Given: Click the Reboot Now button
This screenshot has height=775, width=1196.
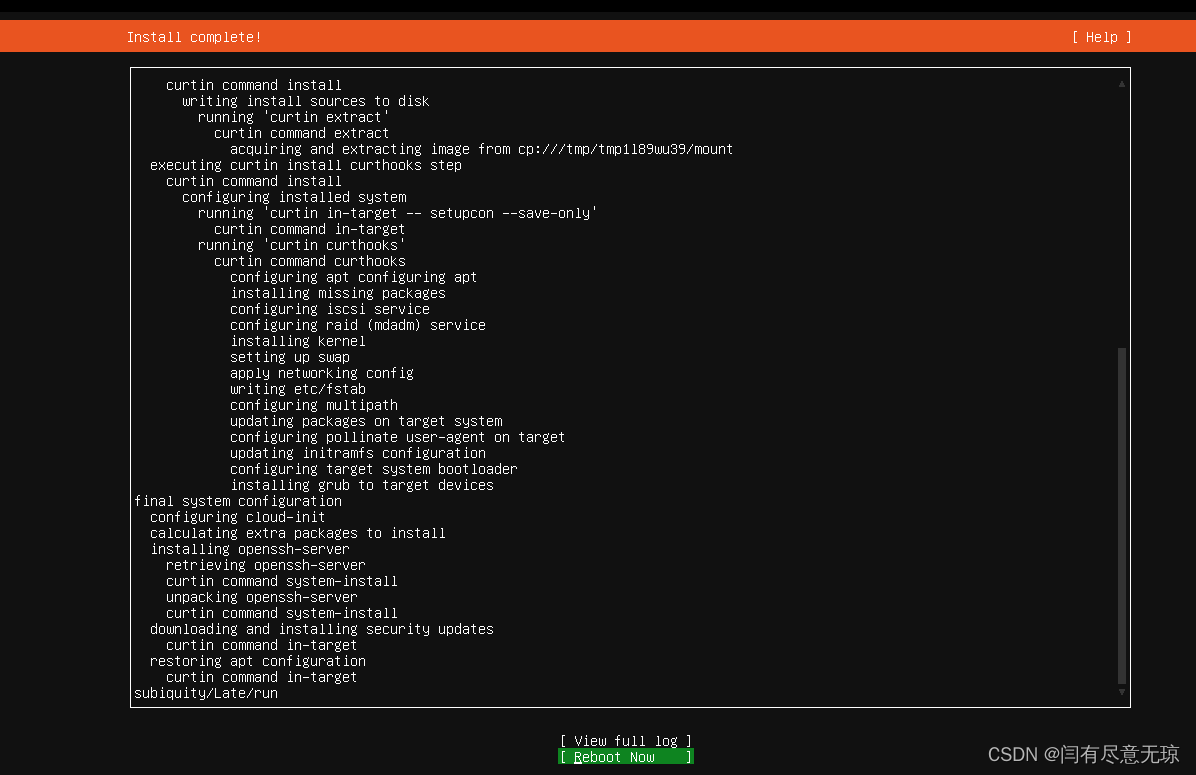Looking at the screenshot, I should [x=625, y=757].
